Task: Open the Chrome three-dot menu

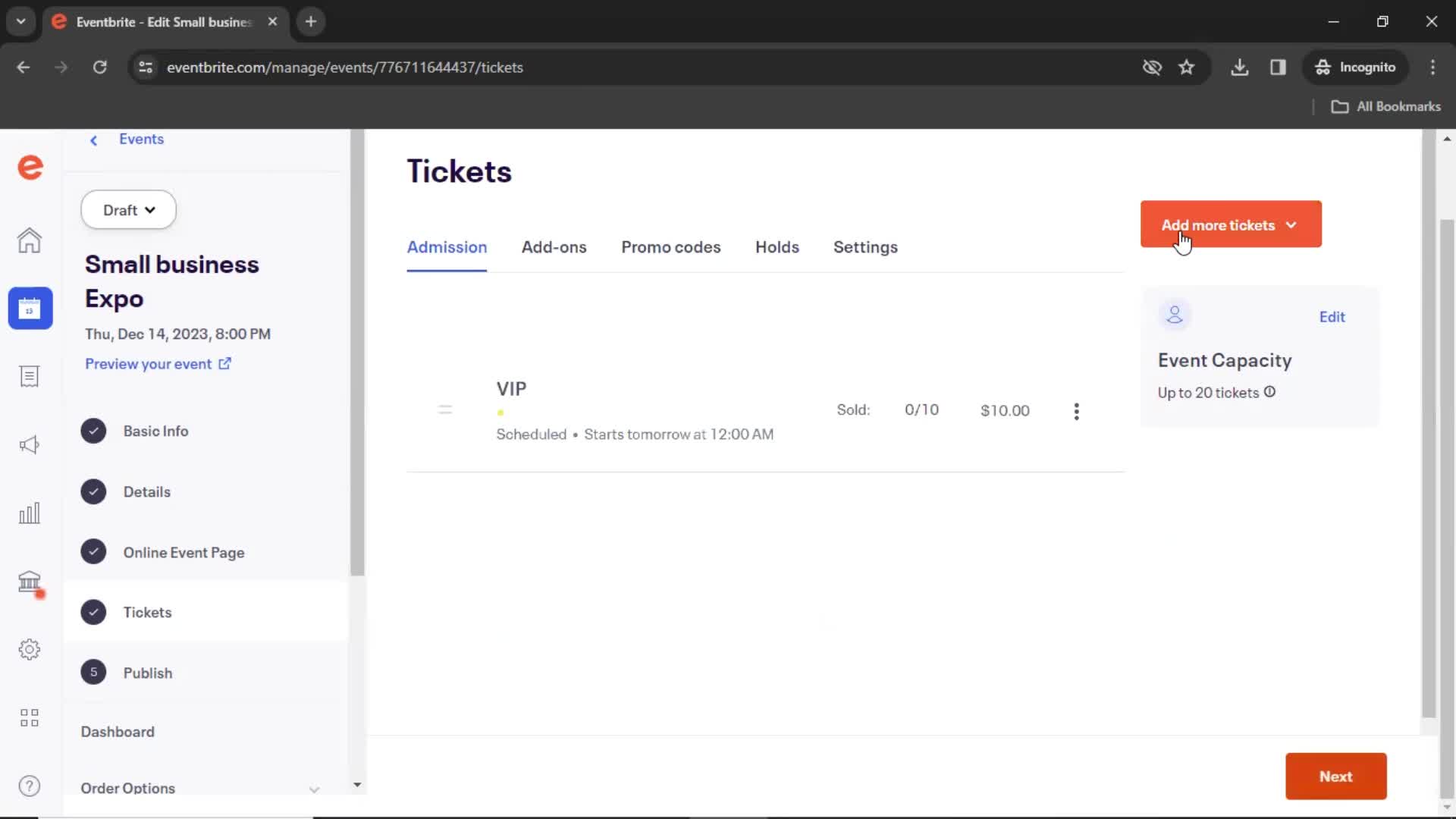Action: [x=1432, y=67]
